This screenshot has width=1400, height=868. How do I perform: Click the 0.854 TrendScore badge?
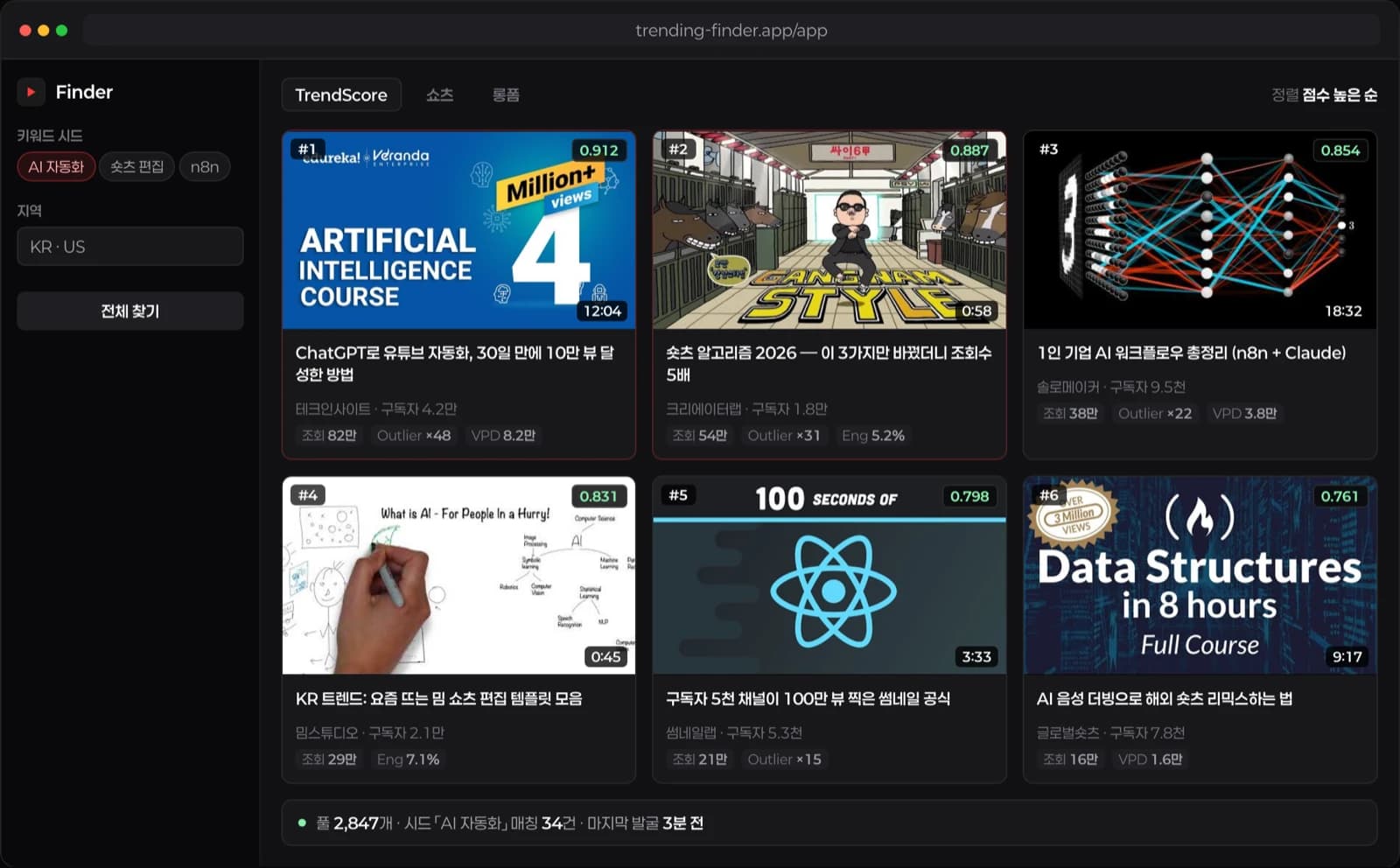pos(1340,150)
